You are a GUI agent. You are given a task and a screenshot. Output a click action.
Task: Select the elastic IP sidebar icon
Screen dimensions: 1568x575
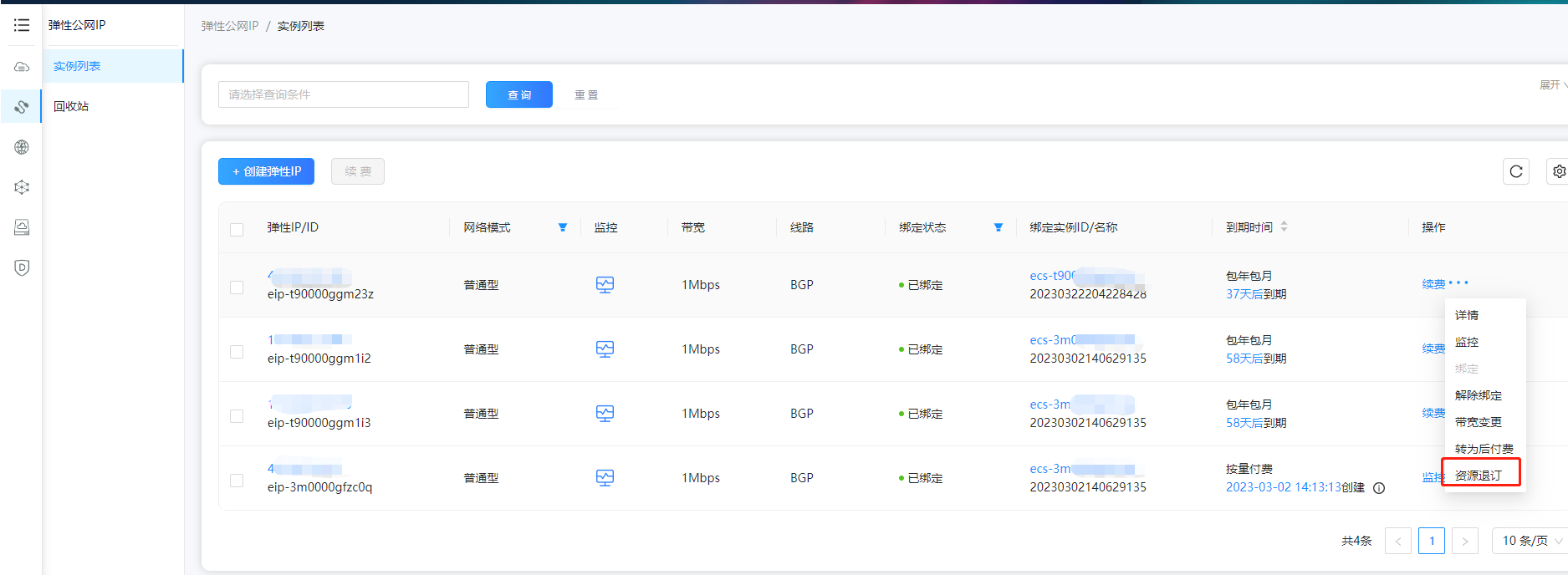click(x=22, y=107)
